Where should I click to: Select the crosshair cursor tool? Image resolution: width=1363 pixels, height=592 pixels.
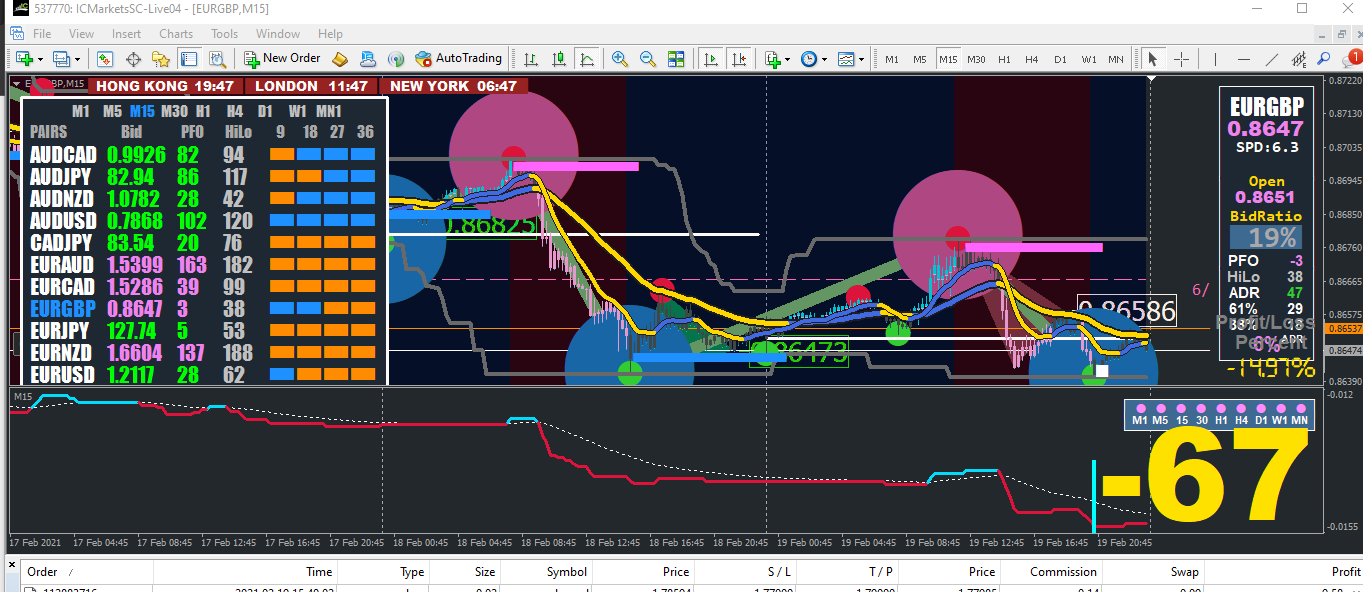tap(1181, 59)
